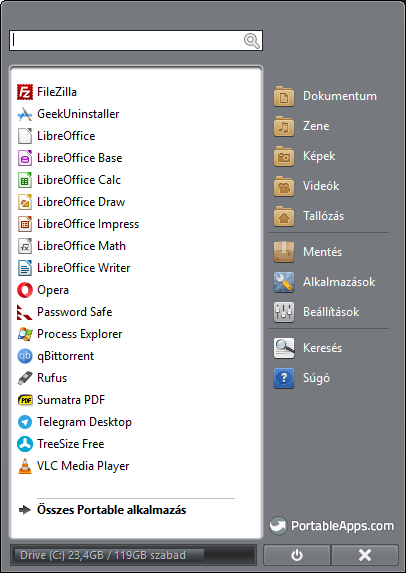Launch Opera browser via red O icon

pos(25,290)
